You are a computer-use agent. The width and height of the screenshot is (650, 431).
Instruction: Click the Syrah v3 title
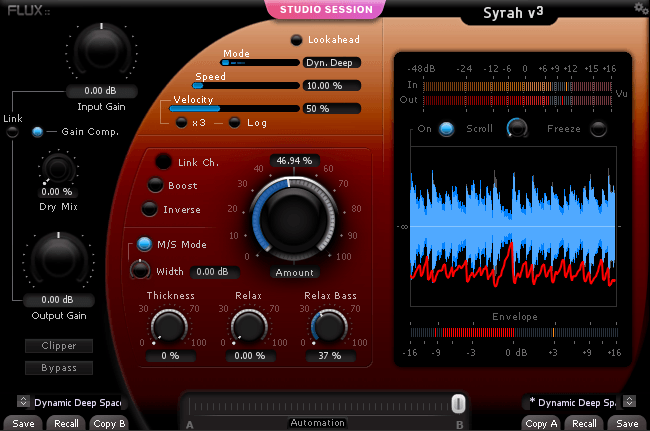[x=513, y=12]
